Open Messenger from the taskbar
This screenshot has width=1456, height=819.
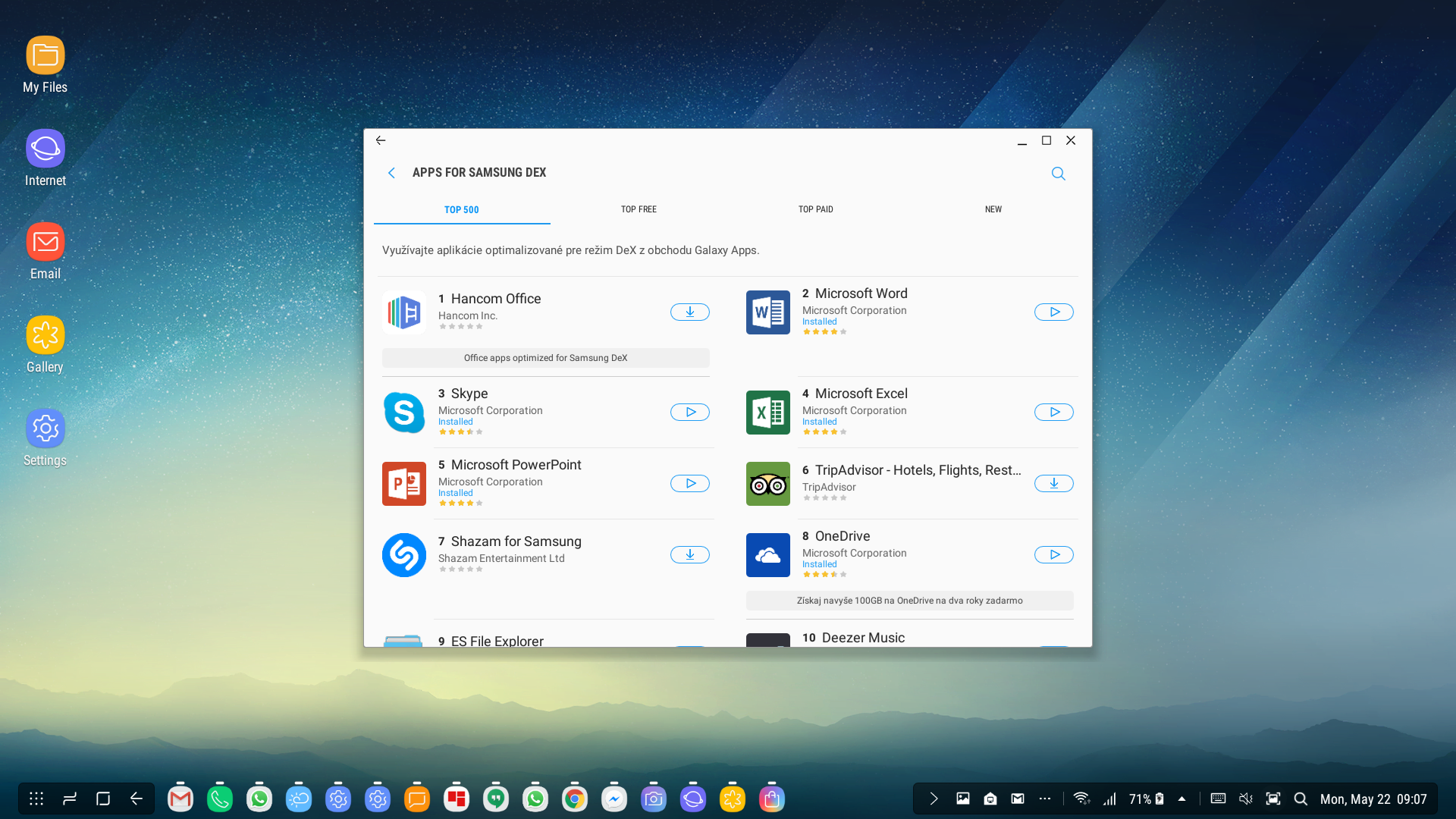[x=614, y=799]
